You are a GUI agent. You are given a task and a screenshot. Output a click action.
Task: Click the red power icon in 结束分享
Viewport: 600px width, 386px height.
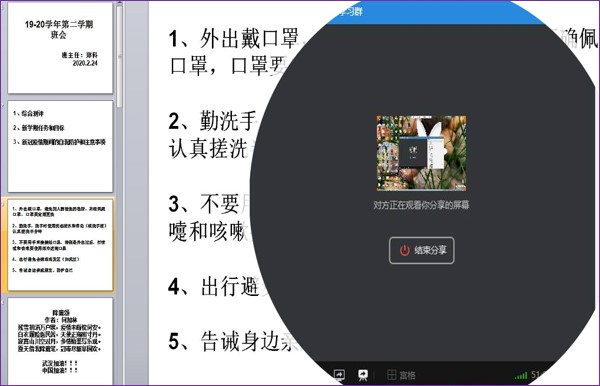point(405,251)
